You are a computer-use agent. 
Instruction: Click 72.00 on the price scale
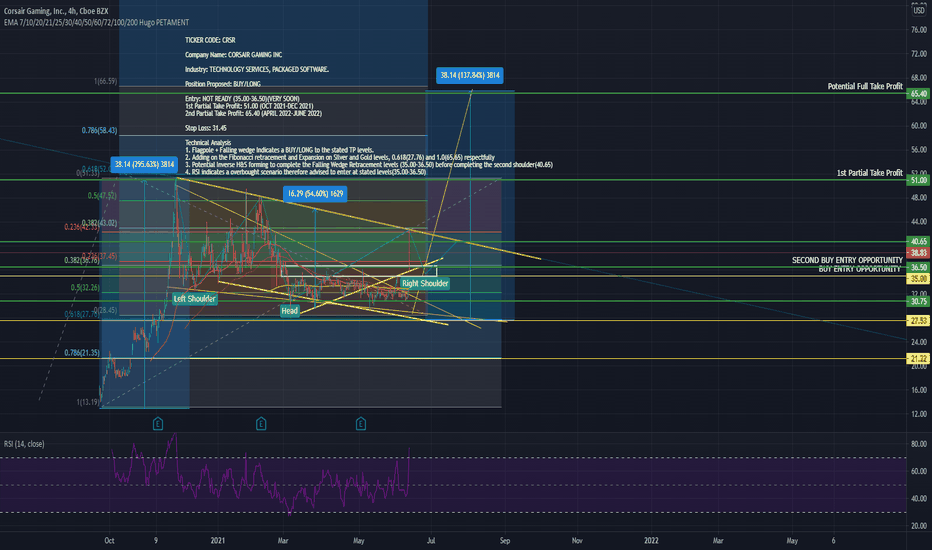pyautogui.click(x=919, y=54)
